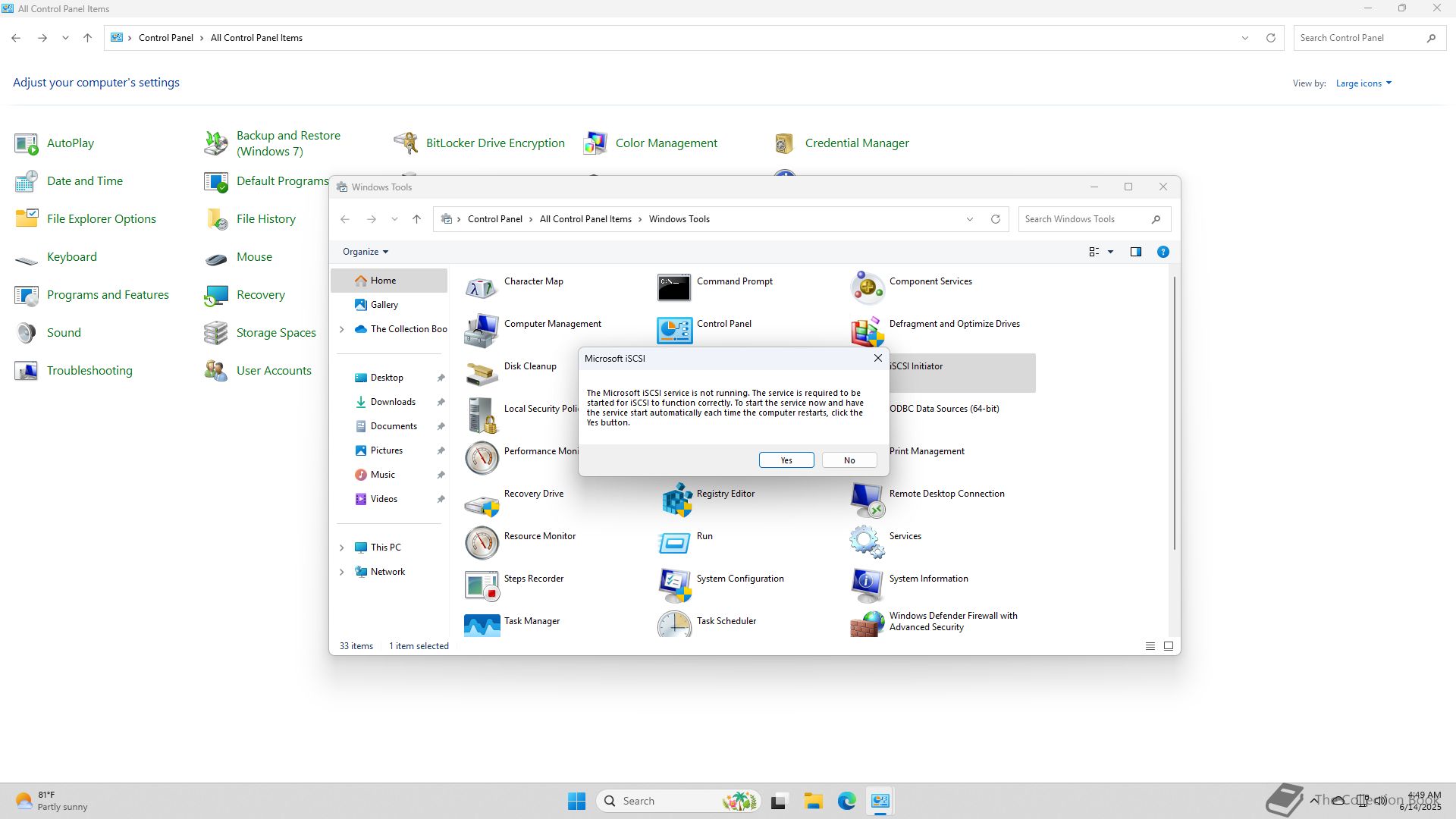Open Services gear icon

(x=866, y=541)
